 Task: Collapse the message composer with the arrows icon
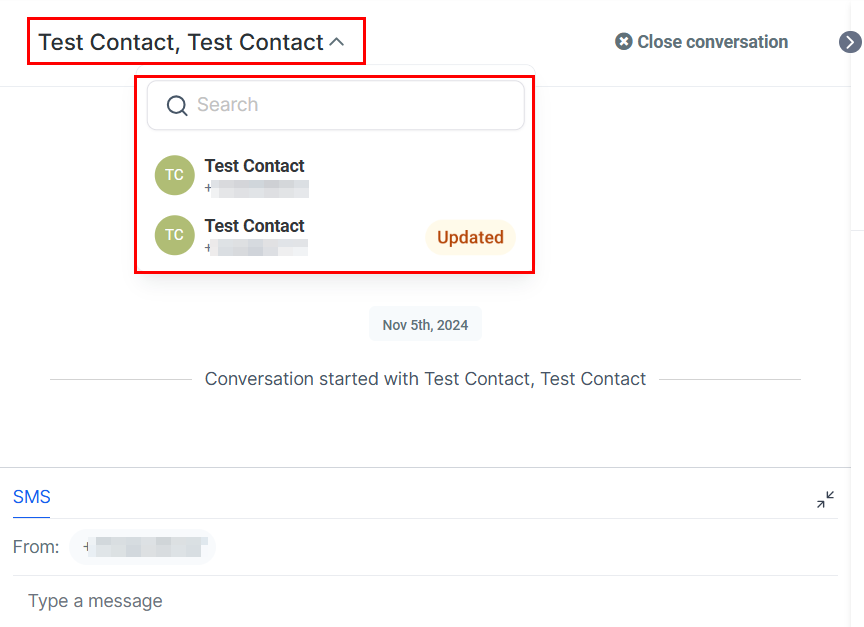tap(825, 500)
